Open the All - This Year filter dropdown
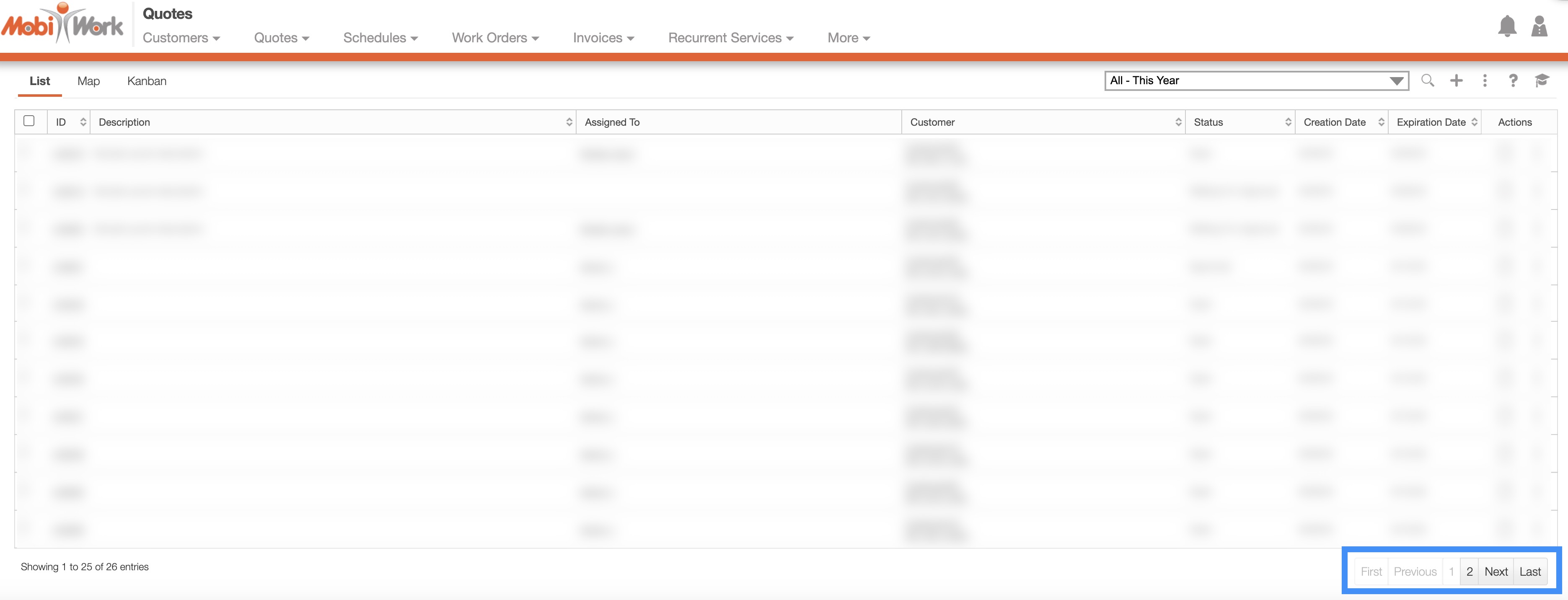1568x600 pixels. coord(1256,80)
